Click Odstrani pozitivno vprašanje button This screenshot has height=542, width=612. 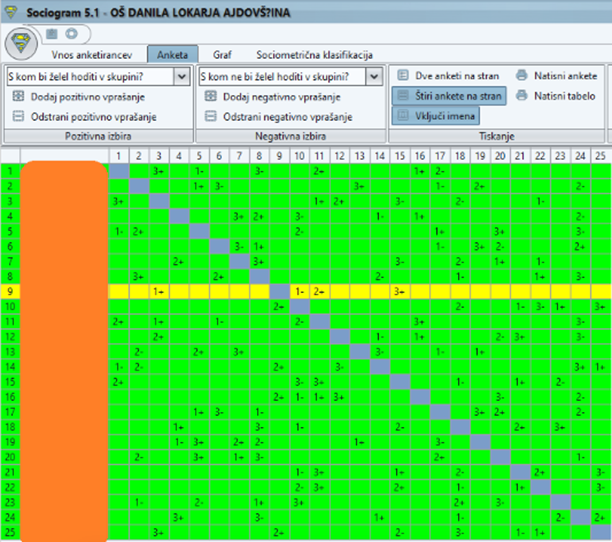tap(84, 117)
